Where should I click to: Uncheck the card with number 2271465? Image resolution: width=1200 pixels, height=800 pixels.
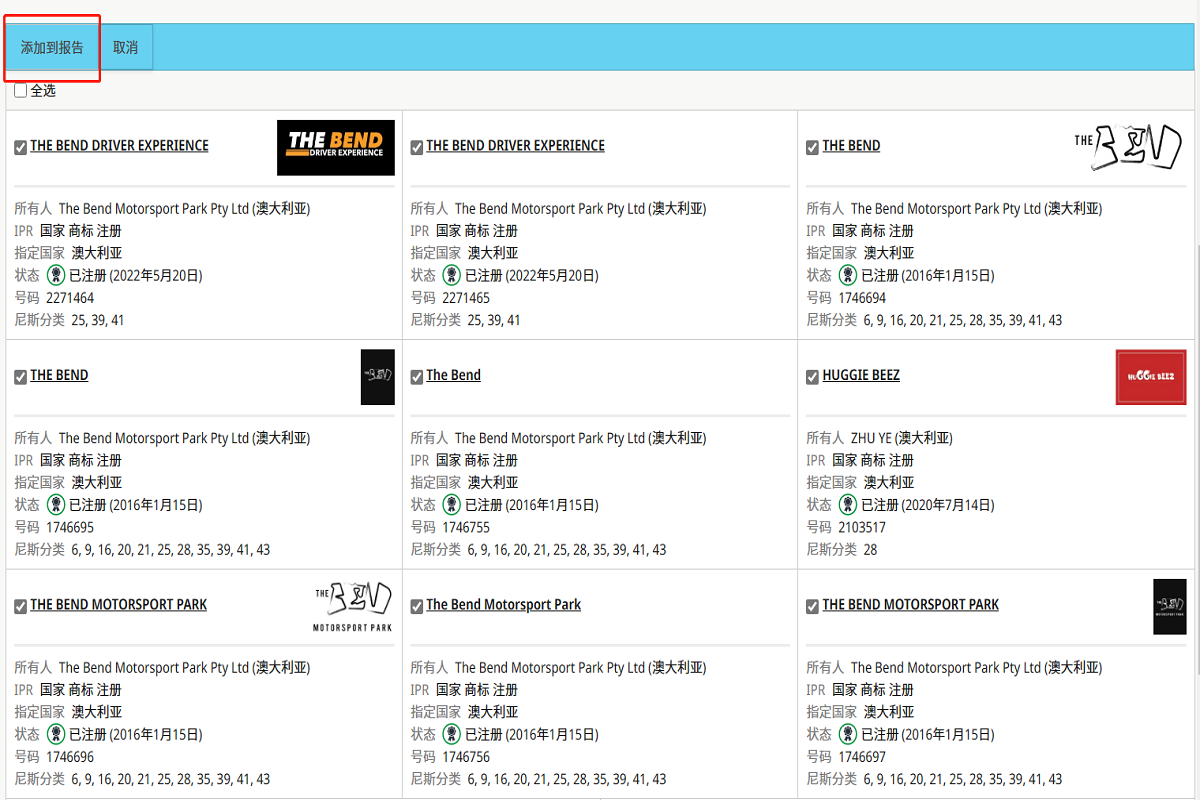[417, 148]
